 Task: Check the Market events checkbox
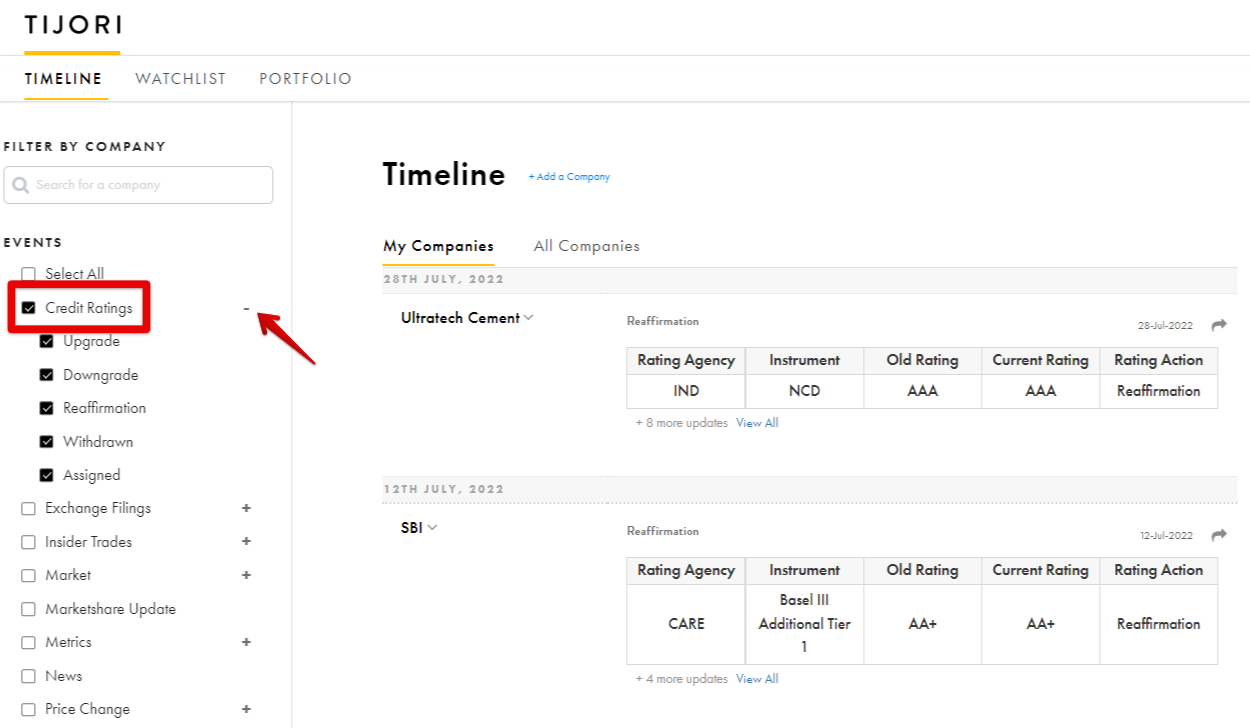coord(28,576)
